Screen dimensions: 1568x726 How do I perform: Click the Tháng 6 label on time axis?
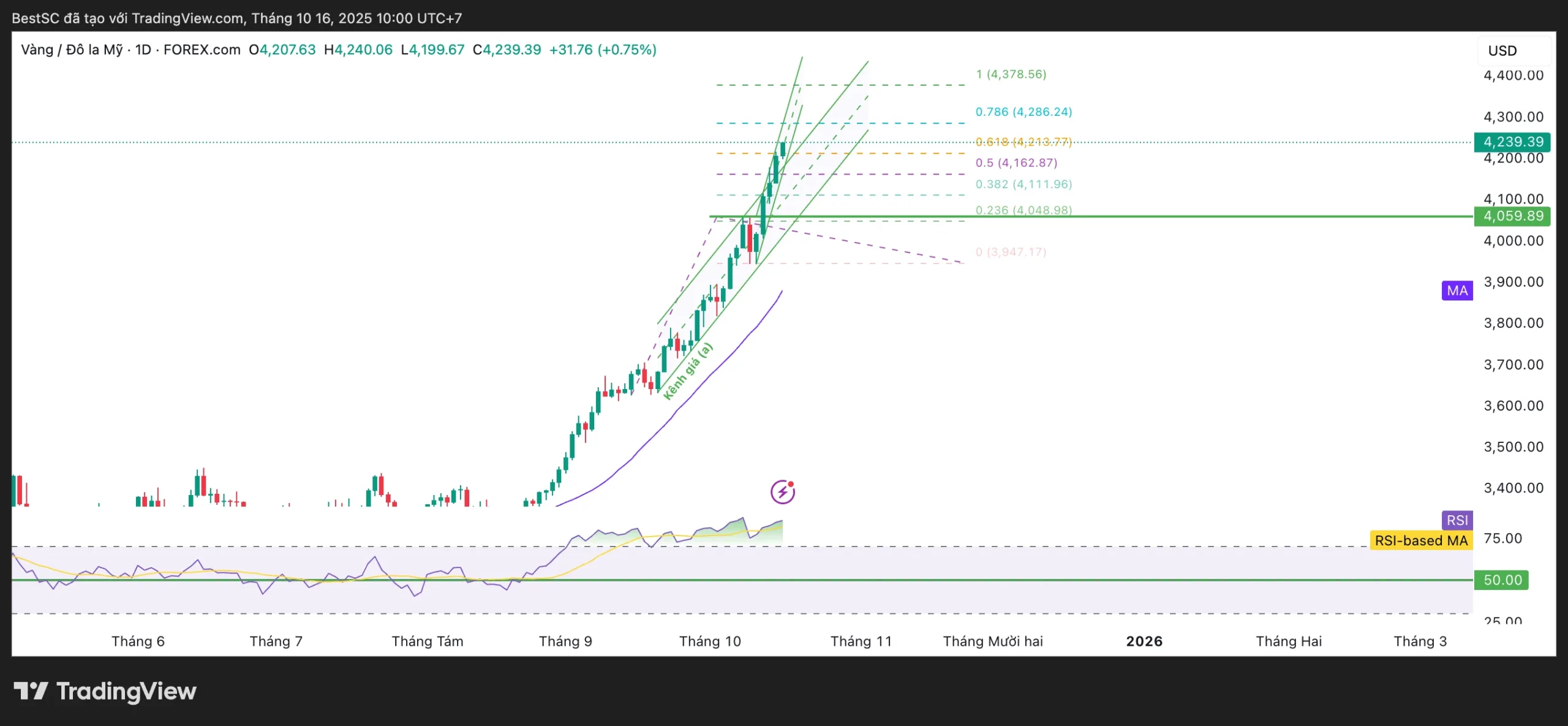(138, 641)
